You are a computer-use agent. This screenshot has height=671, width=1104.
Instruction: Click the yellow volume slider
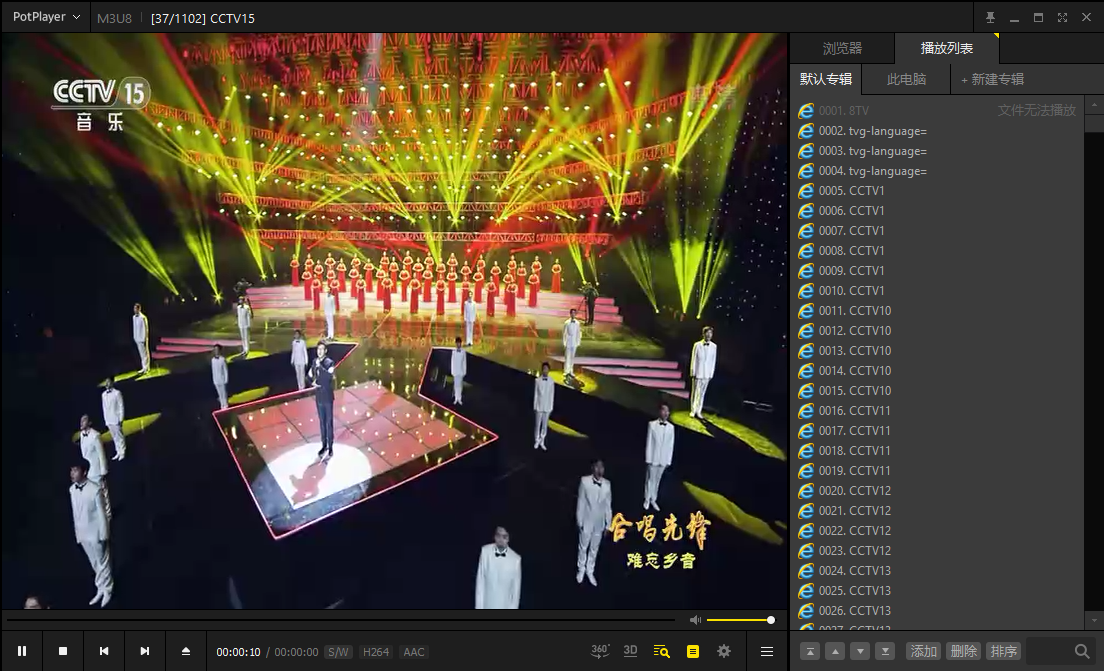(x=739, y=620)
